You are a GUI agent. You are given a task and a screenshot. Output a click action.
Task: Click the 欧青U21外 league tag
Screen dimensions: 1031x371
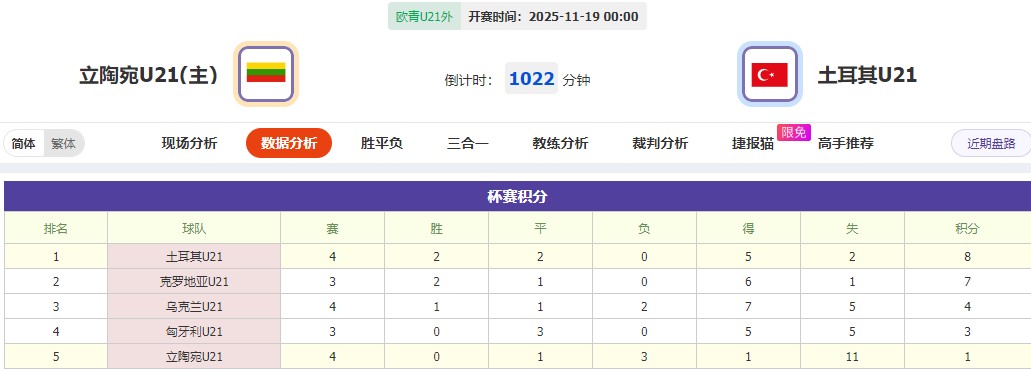424,16
